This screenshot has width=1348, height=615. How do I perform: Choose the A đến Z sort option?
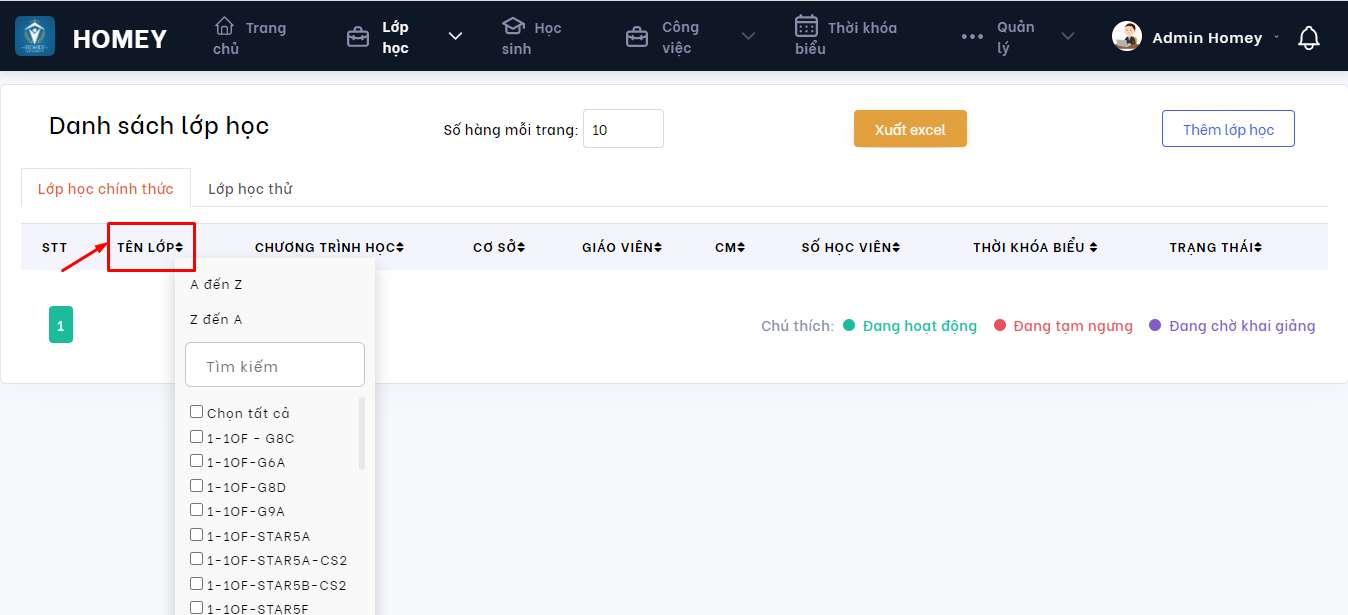[x=217, y=285]
